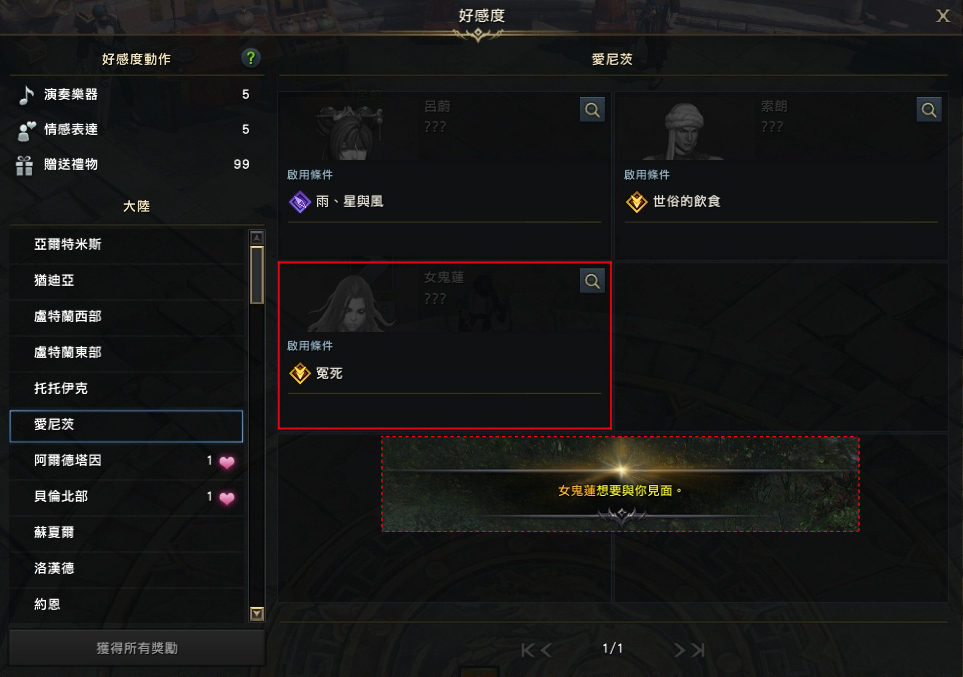
Task: Click the green question mark help icon
Action: coord(250,58)
